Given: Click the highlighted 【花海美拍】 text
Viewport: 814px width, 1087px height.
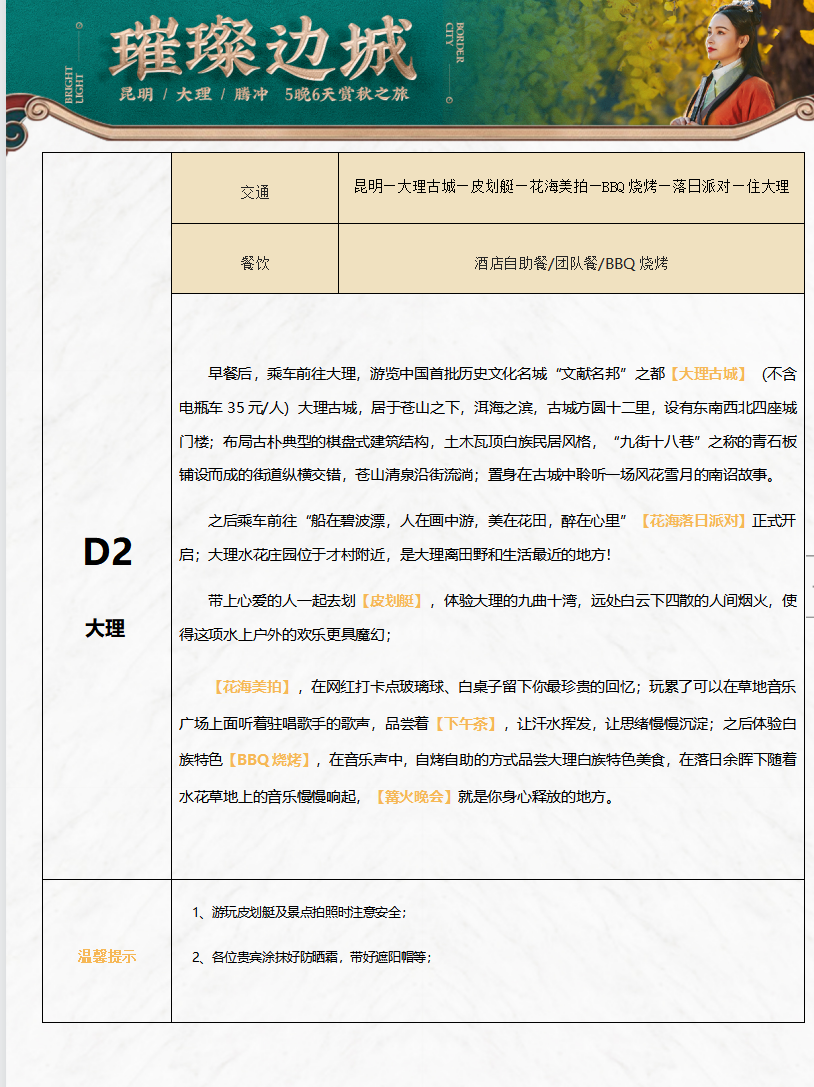Looking at the screenshot, I should tap(252, 687).
